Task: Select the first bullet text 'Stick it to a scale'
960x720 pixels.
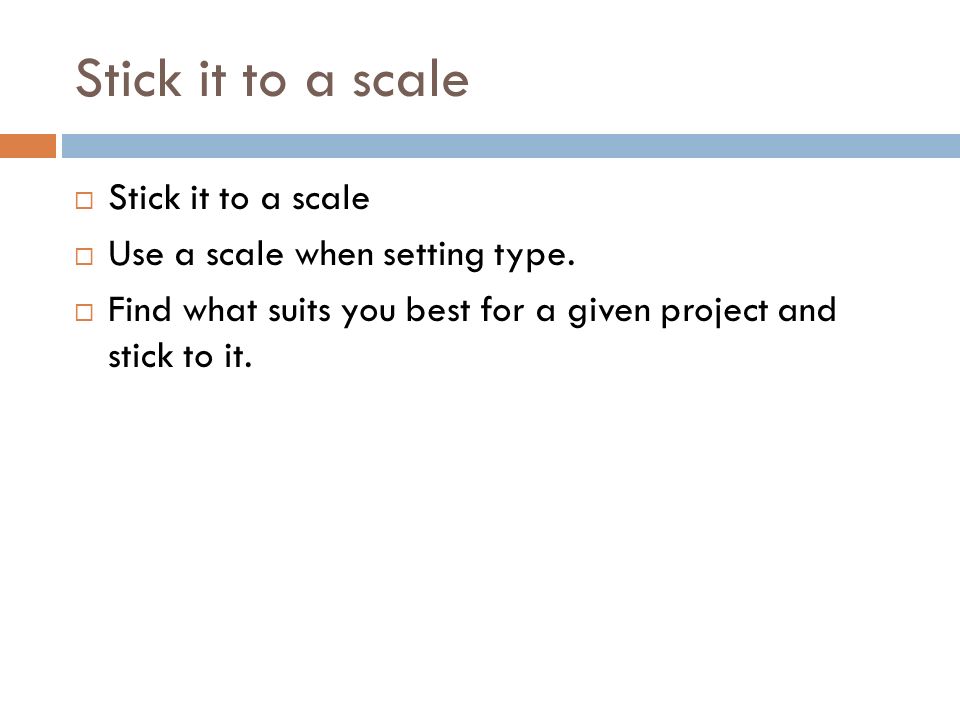Action: click(239, 198)
